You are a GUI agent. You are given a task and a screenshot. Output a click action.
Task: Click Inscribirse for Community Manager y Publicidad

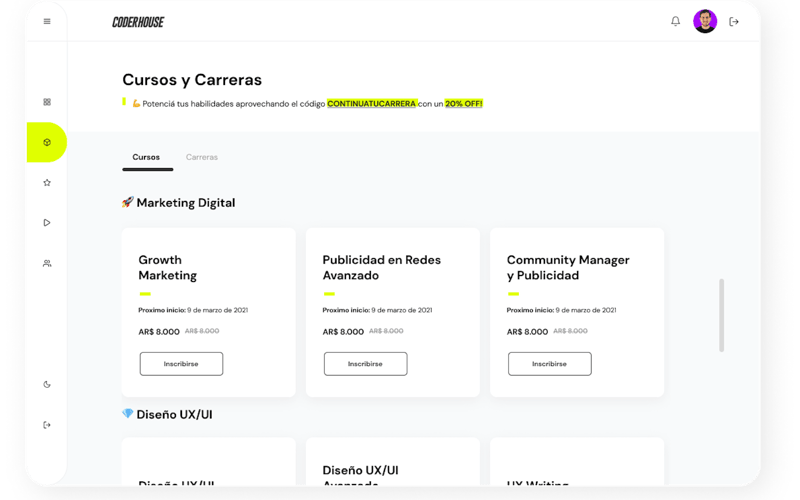(549, 364)
